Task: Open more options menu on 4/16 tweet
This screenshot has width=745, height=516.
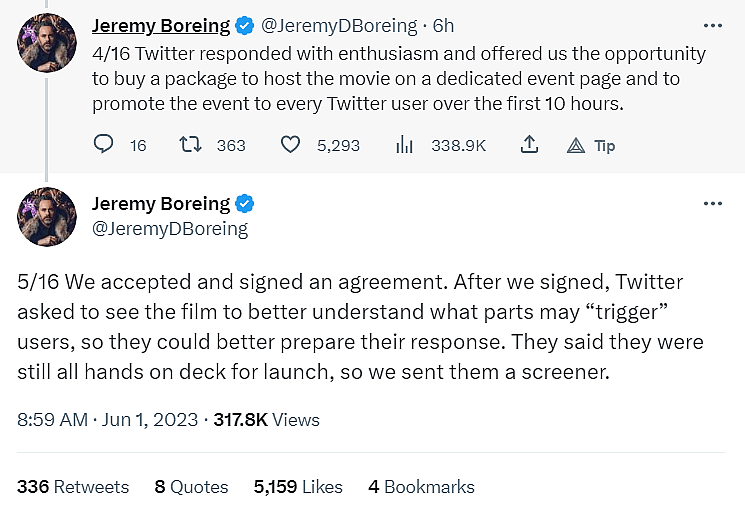Action: 712,25
